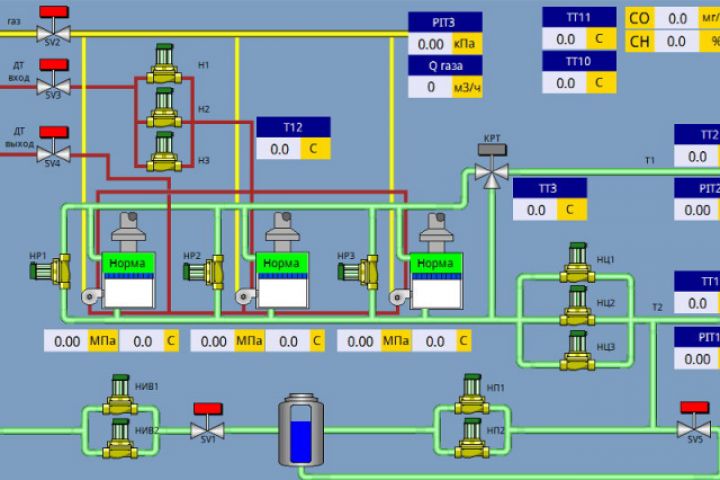Screen dimensions: 720x480
Task: Select feed pump НП1
Action: point(472,395)
